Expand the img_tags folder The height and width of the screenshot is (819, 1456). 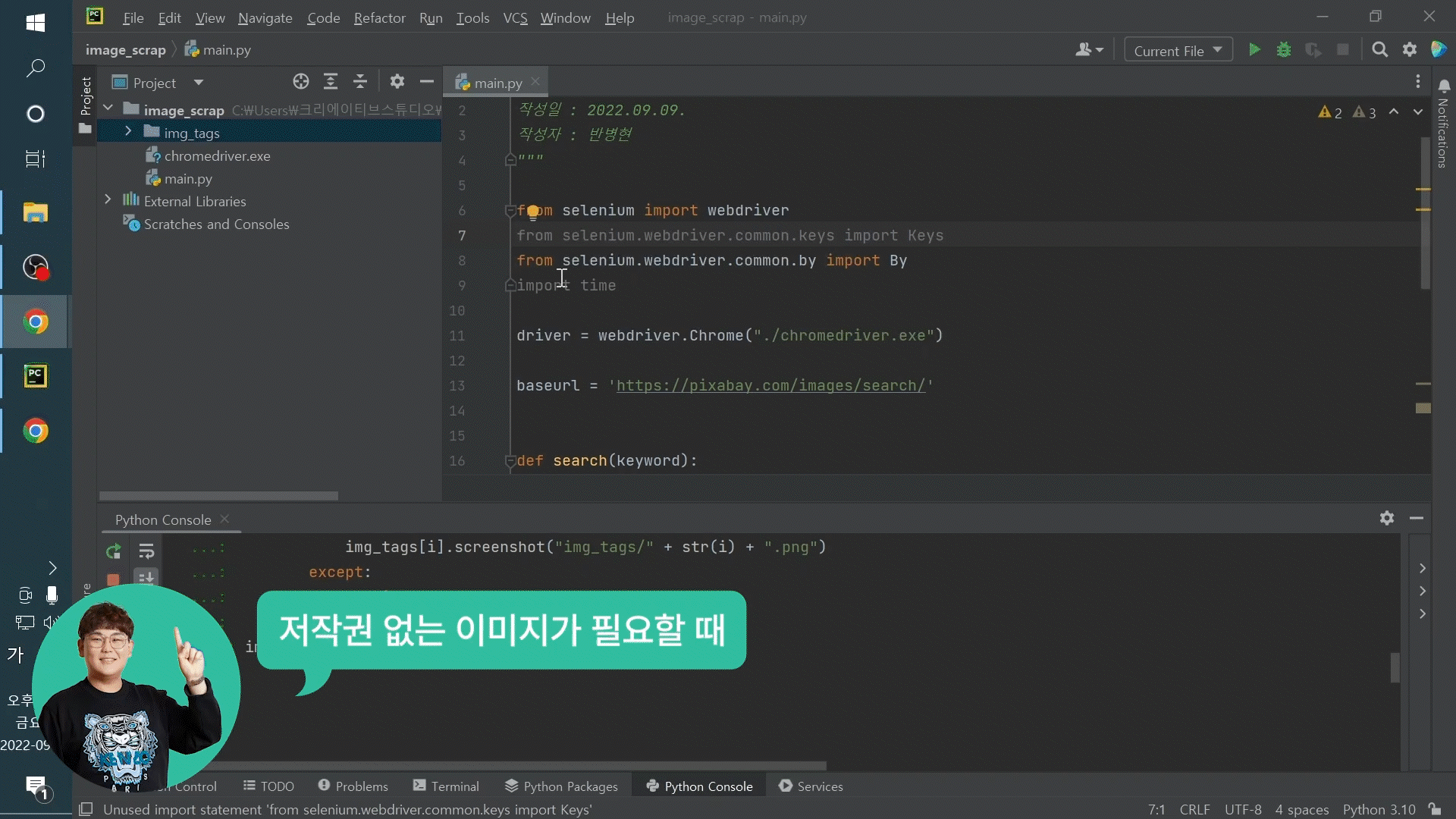(x=128, y=132)
